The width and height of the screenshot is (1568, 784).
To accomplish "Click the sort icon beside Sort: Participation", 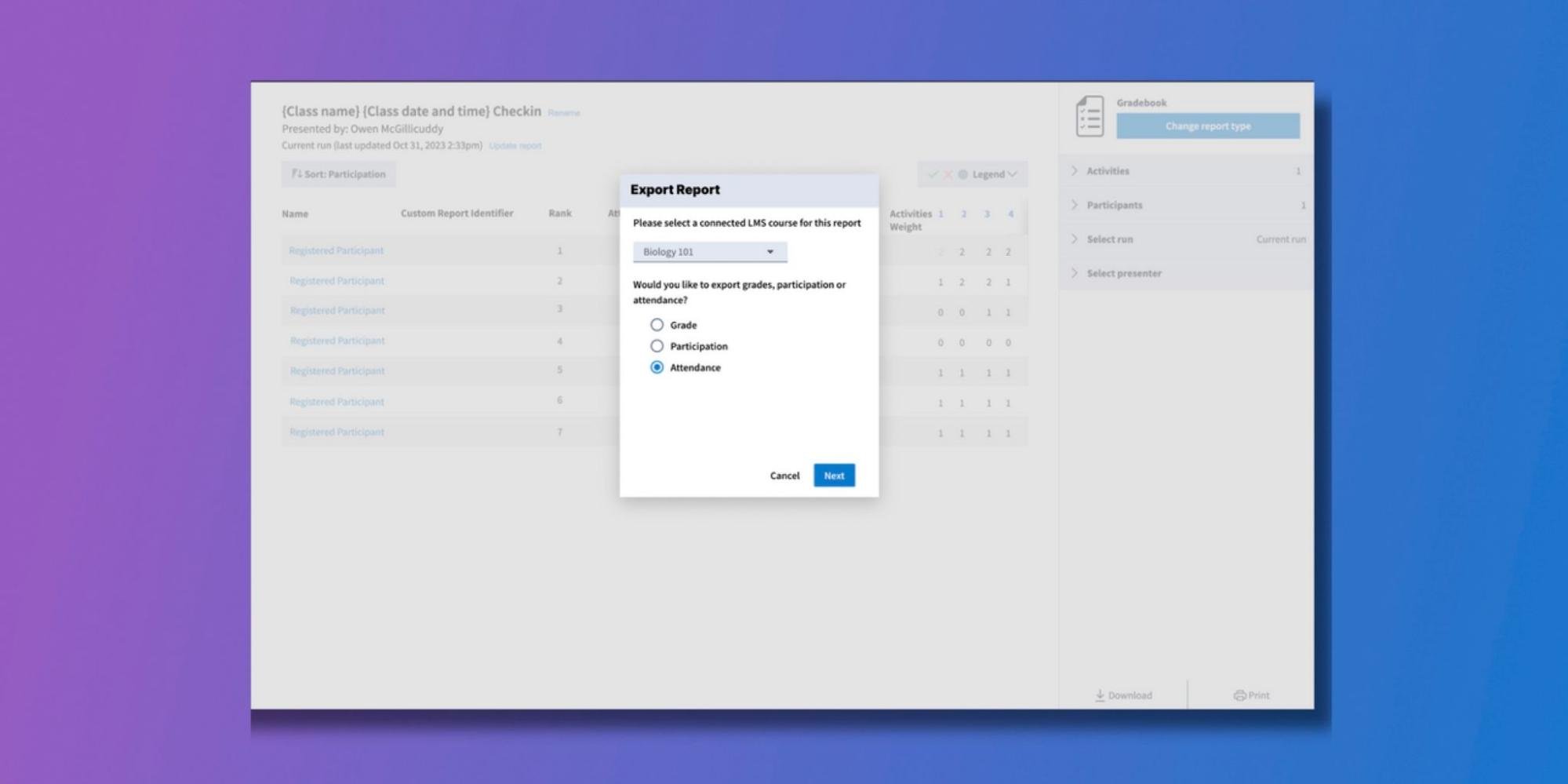I will point(297,174).
